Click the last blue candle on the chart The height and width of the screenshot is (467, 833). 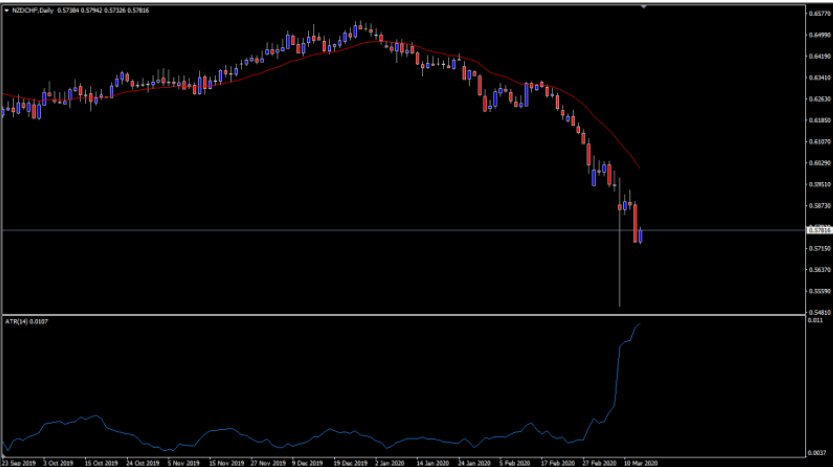(x=640, y=236)
